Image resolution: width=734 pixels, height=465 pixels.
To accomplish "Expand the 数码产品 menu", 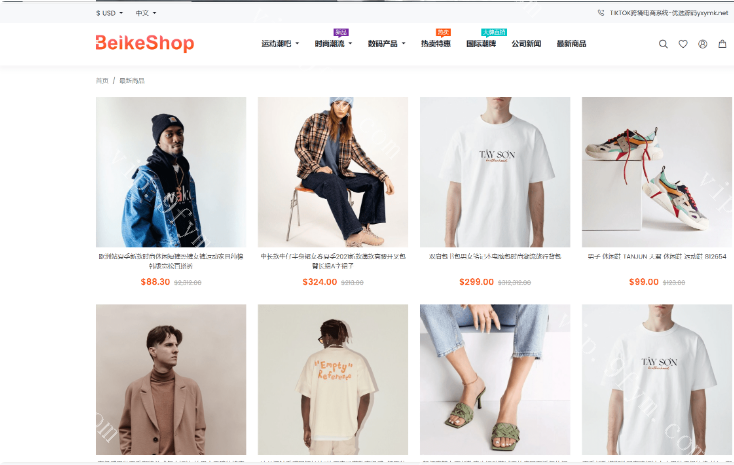I will (x=386, y=44).
